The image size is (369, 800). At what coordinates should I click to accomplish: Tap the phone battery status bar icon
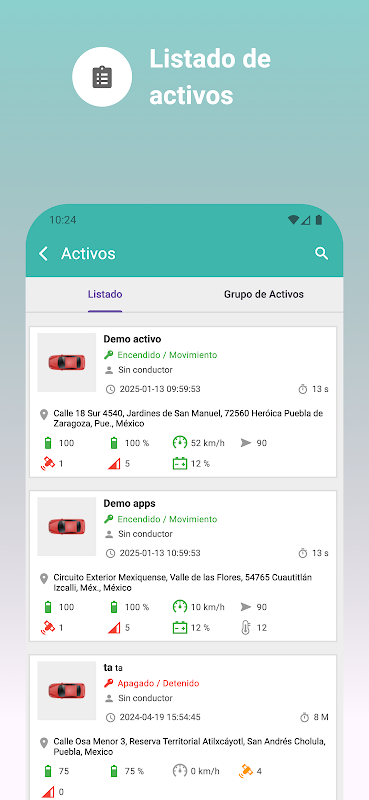(x=319, y=220)
